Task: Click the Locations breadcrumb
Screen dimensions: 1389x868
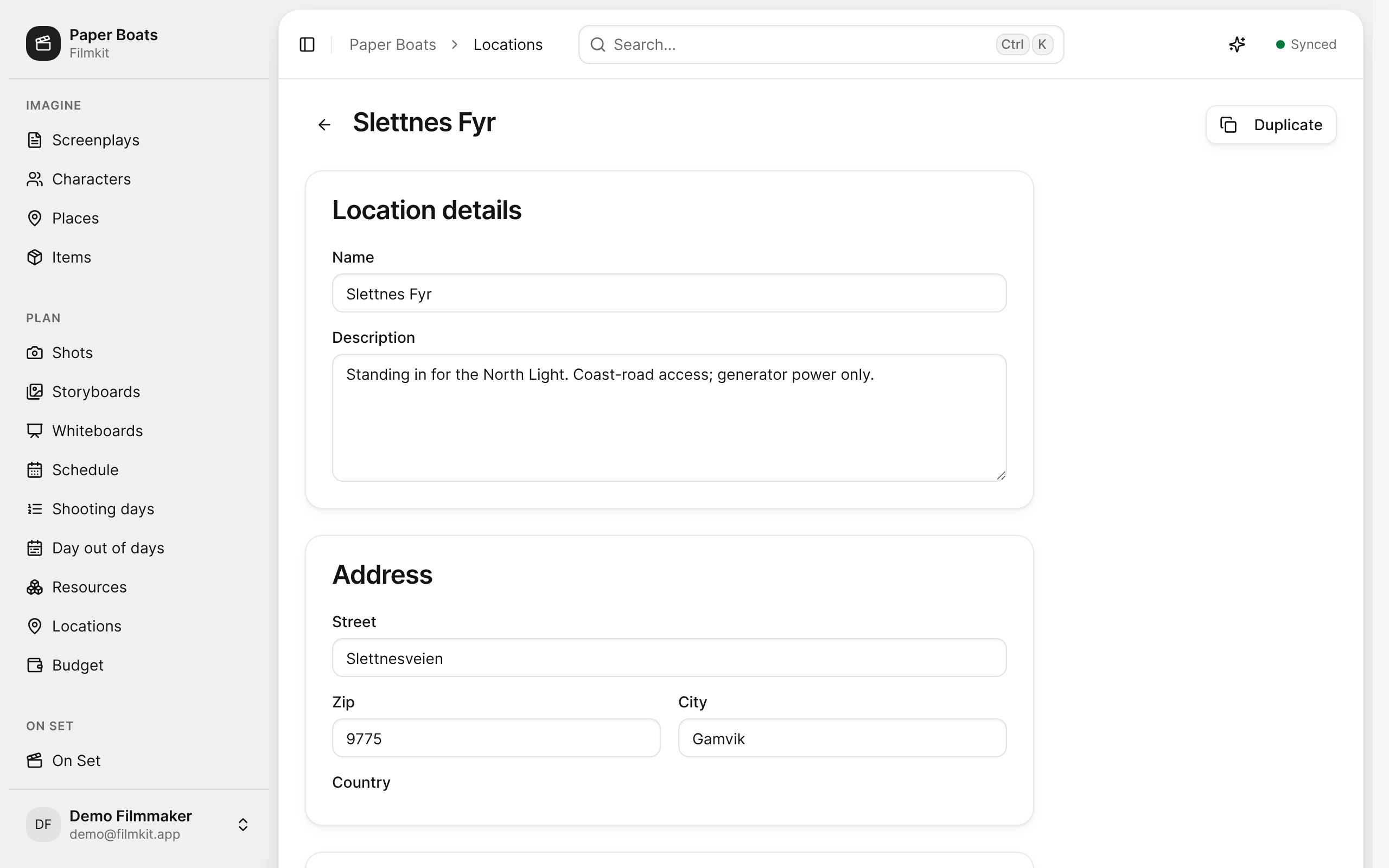Action: pos(508,44)
